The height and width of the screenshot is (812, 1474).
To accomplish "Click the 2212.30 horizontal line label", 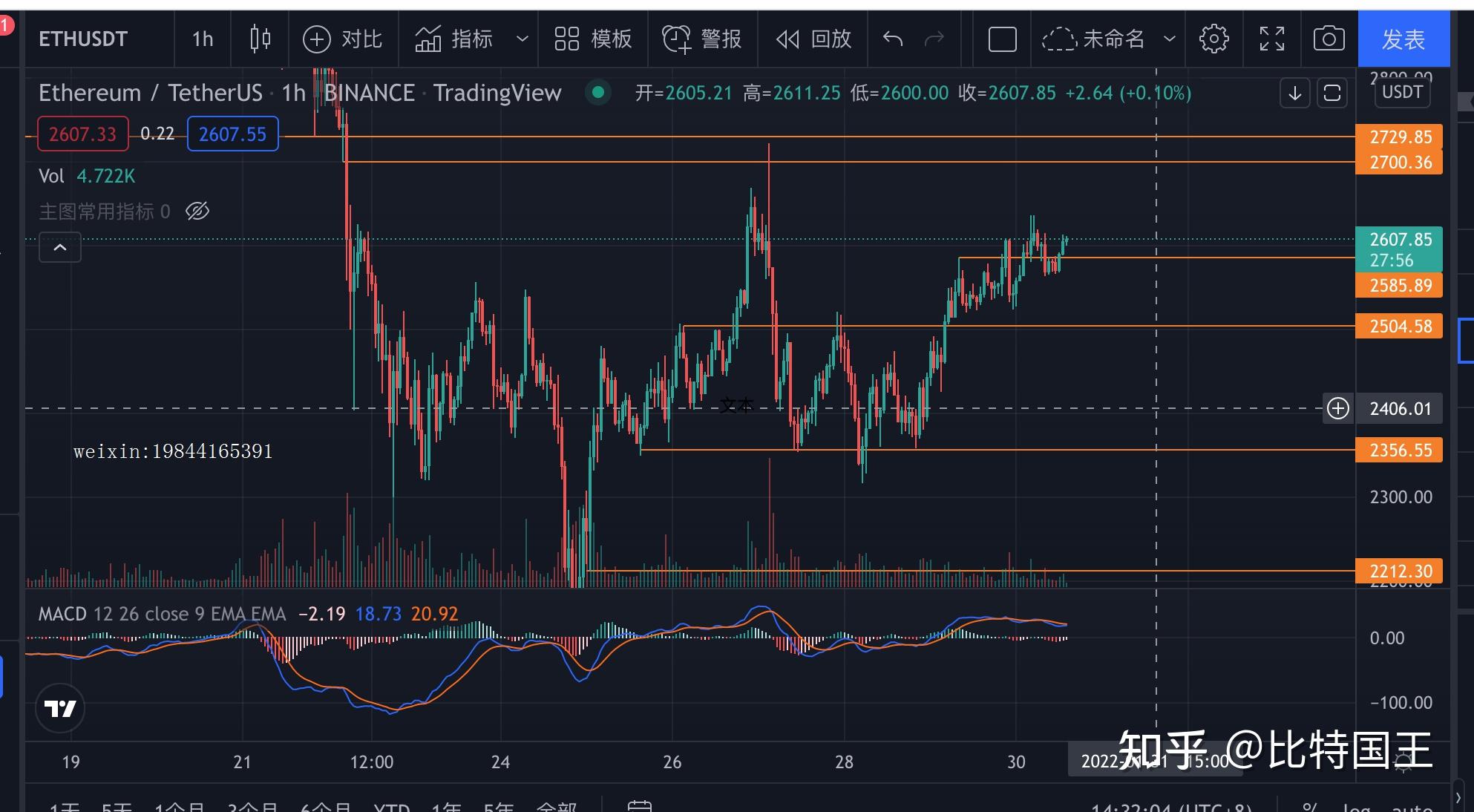I will (1399, 572).
